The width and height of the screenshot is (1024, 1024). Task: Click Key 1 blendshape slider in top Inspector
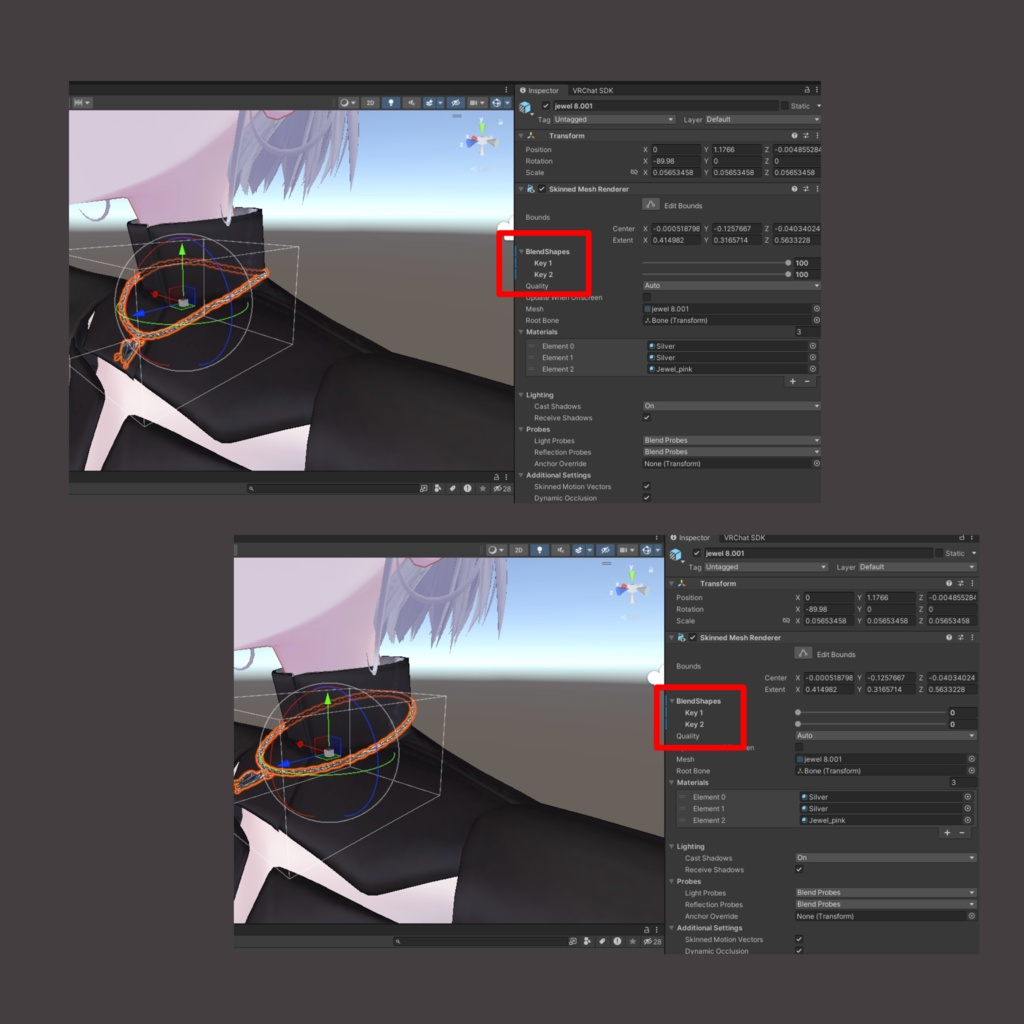(716, 263)
